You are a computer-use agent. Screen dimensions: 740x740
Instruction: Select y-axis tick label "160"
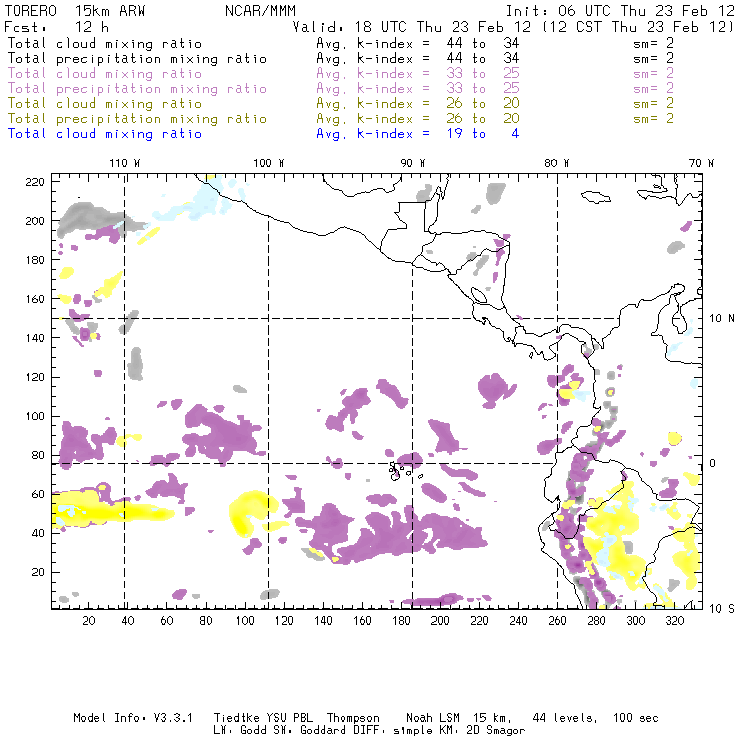35,299
